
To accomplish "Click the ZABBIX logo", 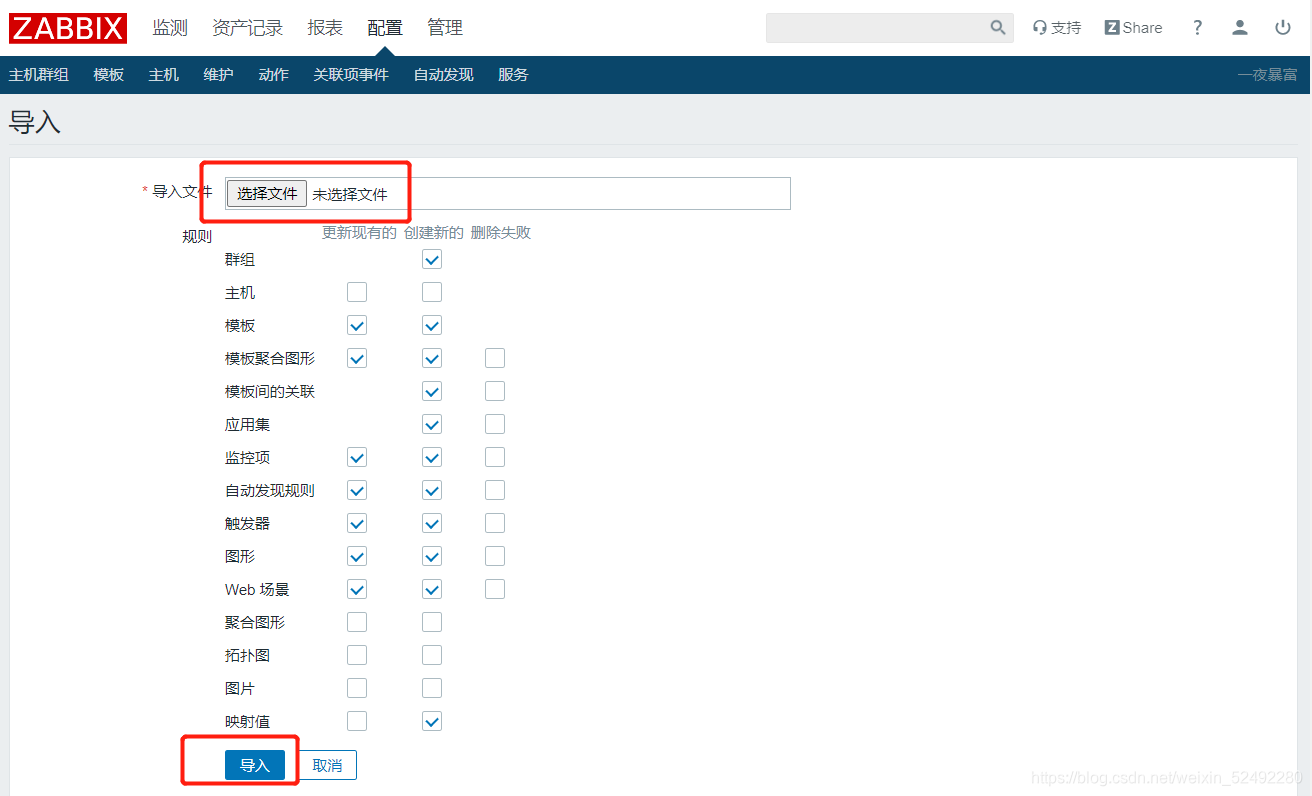I will [68, 28].
